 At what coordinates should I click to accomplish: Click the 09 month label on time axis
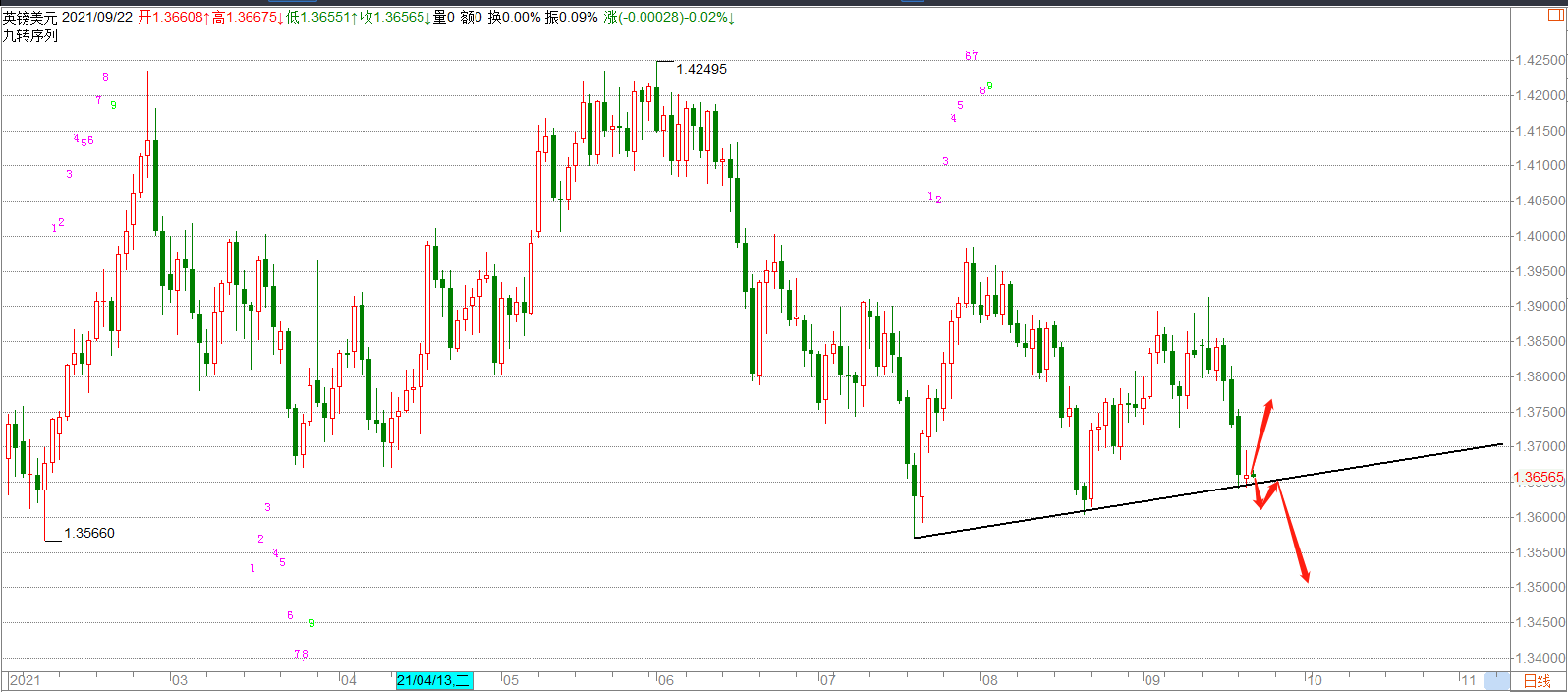[1151, 680]
